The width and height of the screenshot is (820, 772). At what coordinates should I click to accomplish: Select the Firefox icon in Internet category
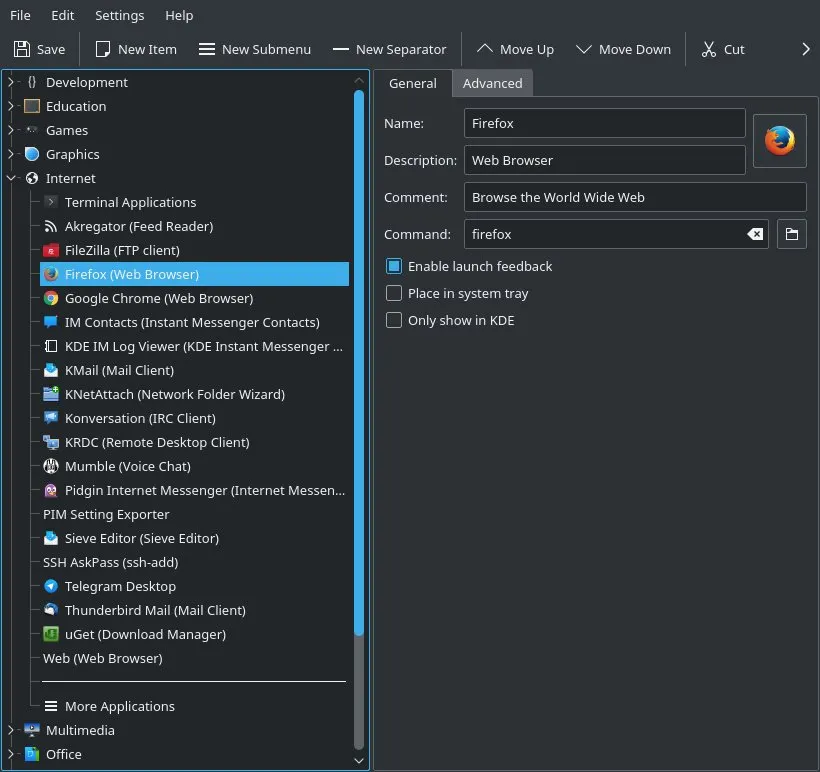pyautogui.click(x=50, y=274)
